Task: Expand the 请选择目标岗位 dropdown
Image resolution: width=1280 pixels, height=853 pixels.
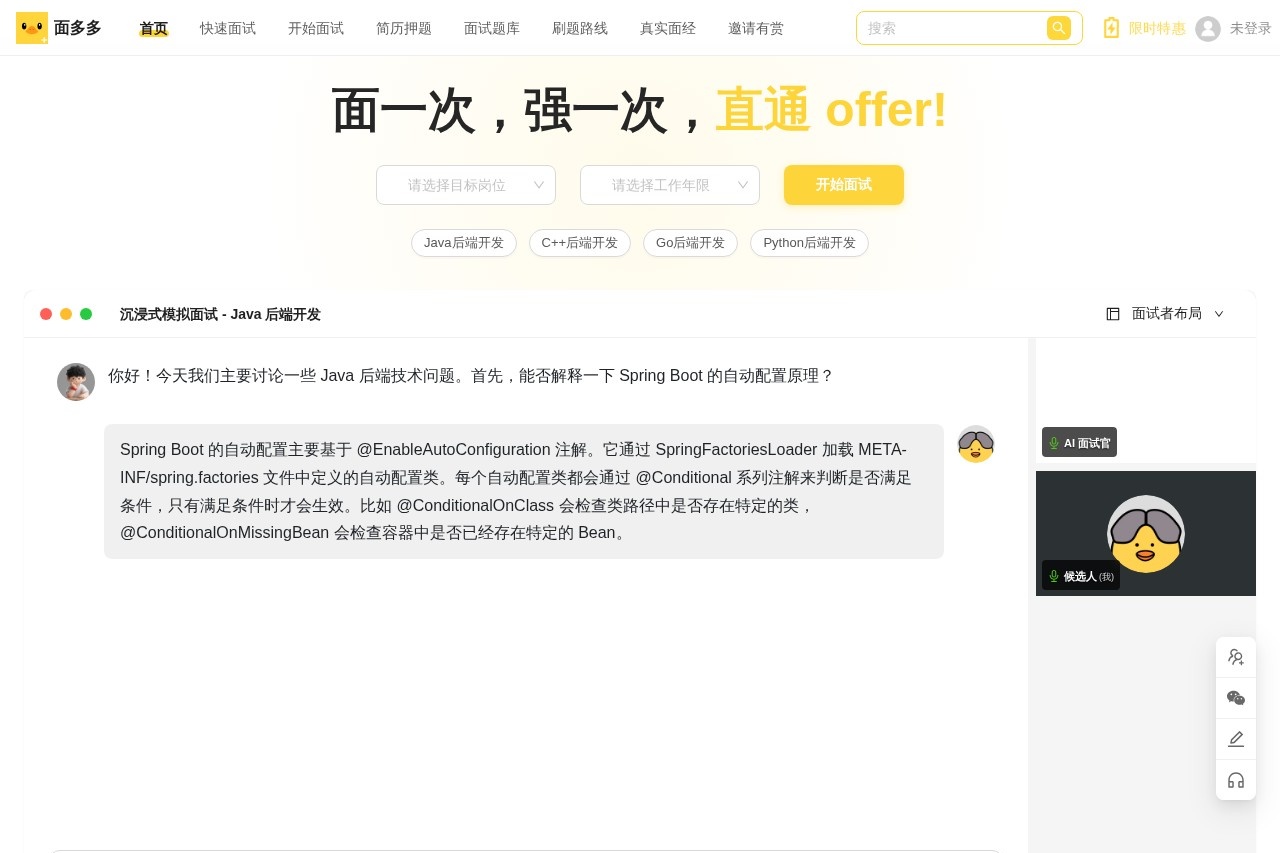Action: coord(466,185)
